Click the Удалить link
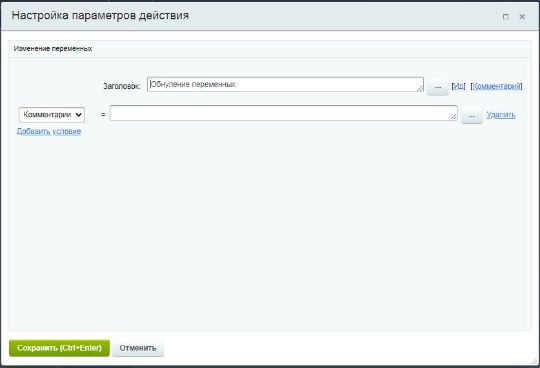 [501, 115]
